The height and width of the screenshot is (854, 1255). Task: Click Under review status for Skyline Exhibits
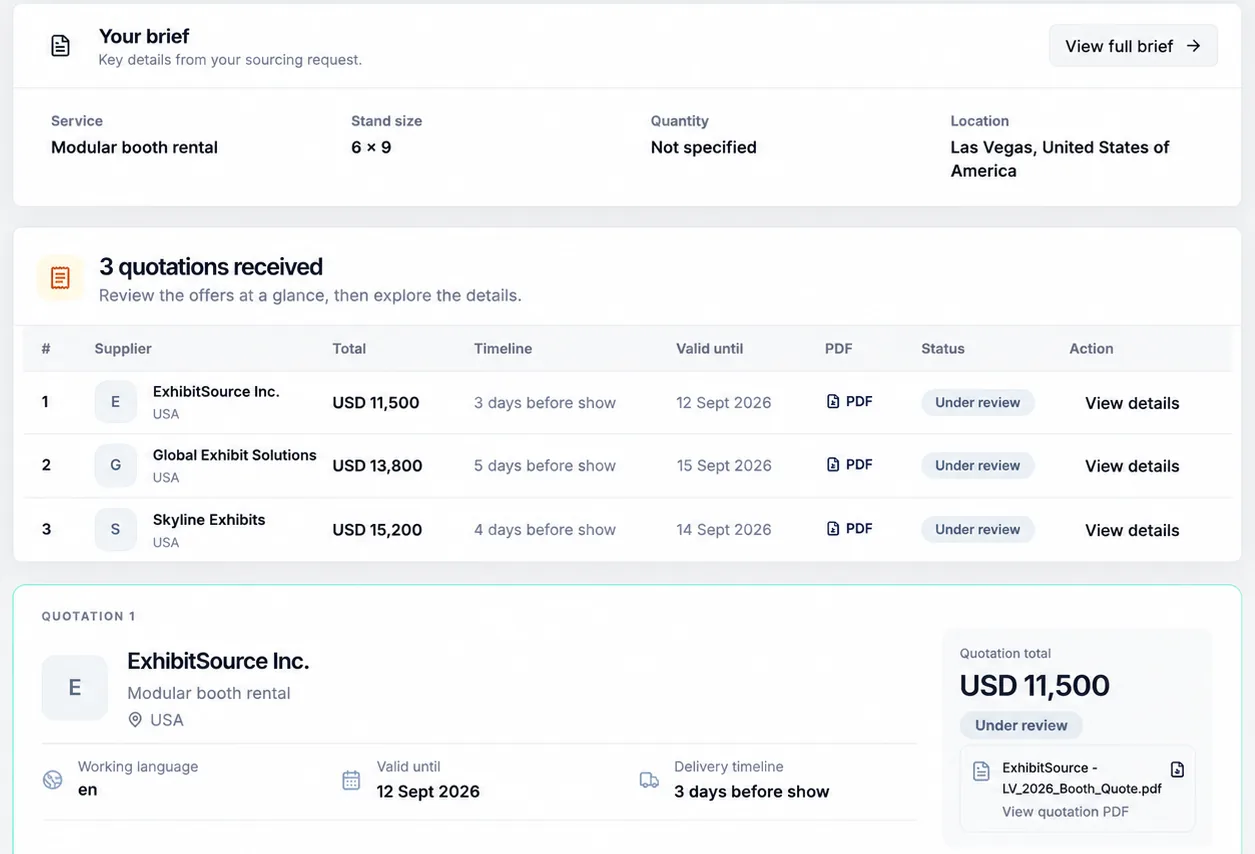[978, 529]
